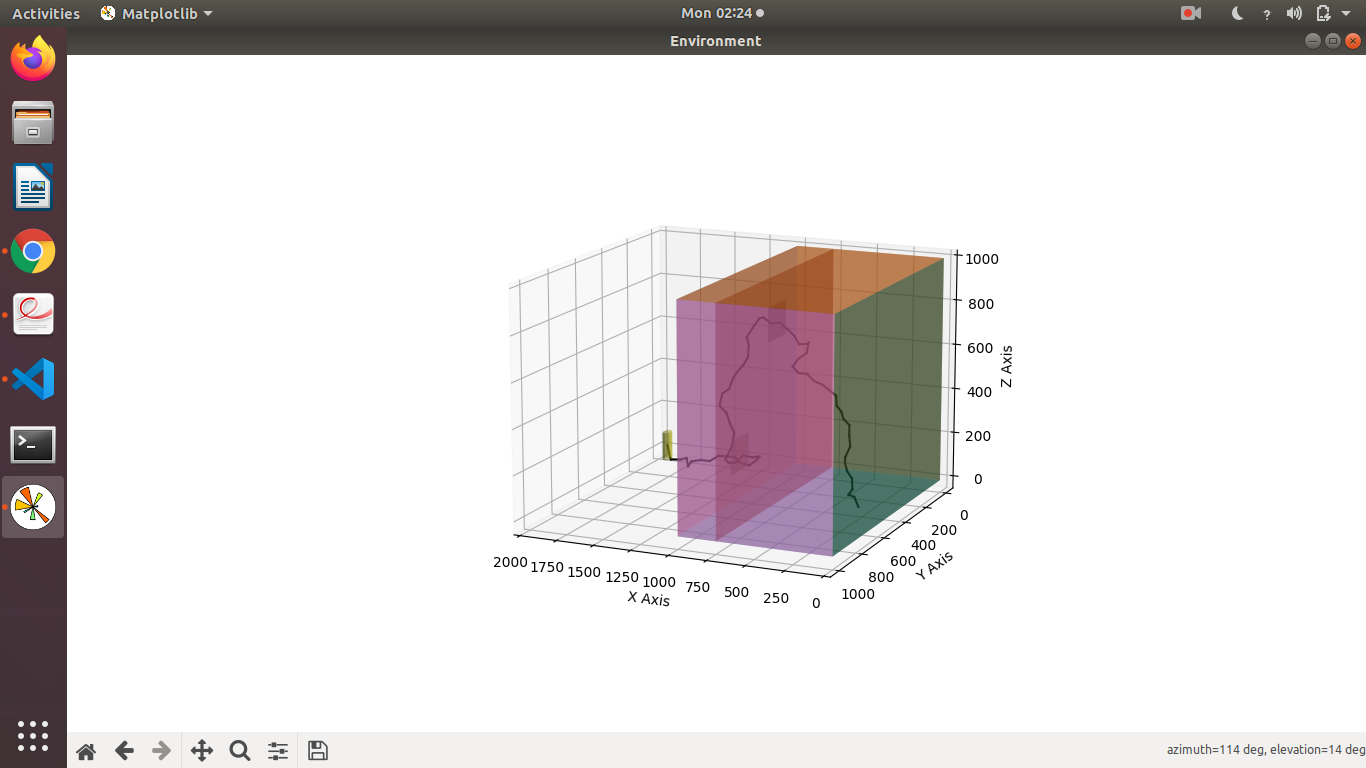The width and height of the screenshot is (1366, 768).
Task: Click the Environment window title bar
Action: click(715, 41)
